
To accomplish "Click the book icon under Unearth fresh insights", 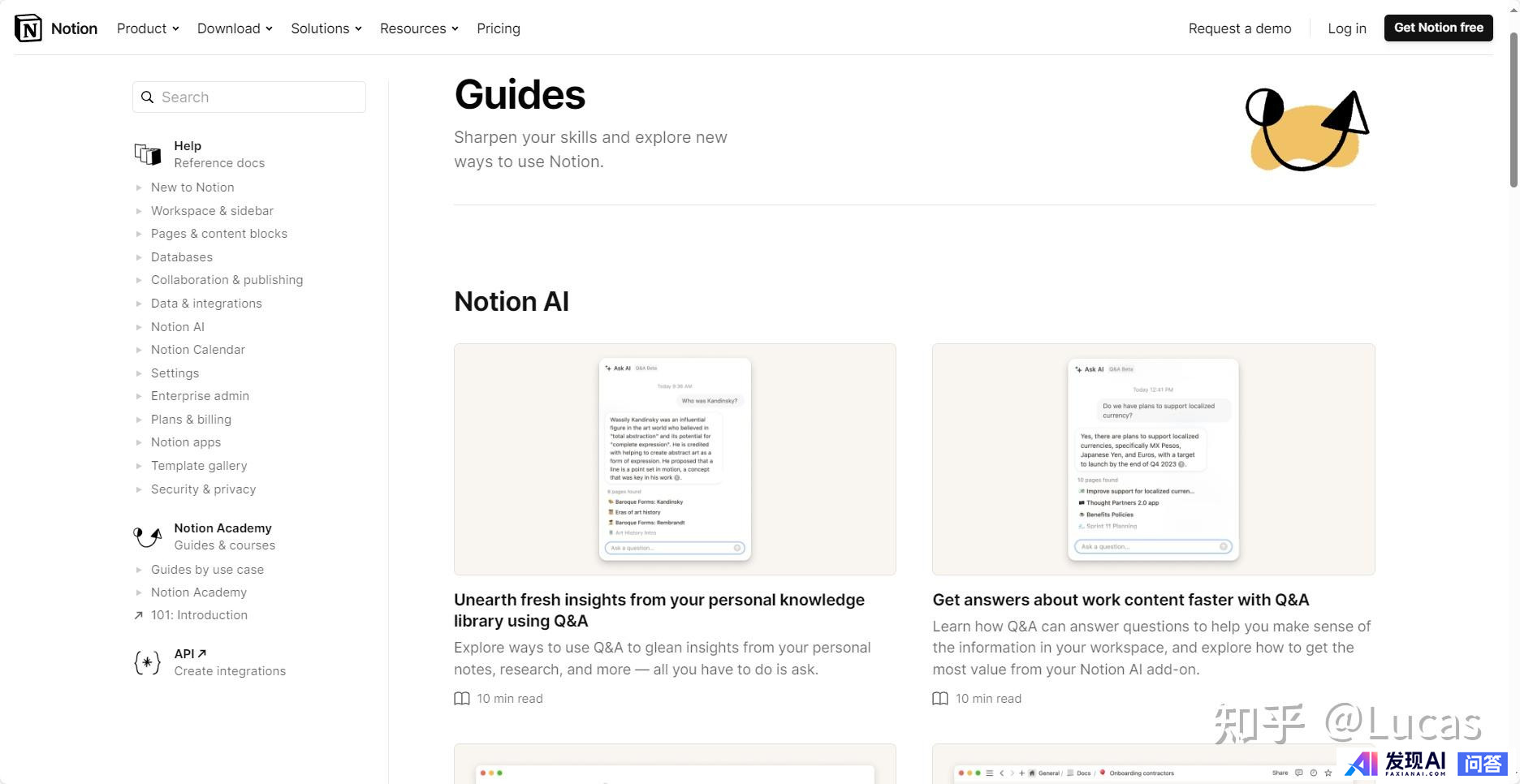I will [462, 699].
